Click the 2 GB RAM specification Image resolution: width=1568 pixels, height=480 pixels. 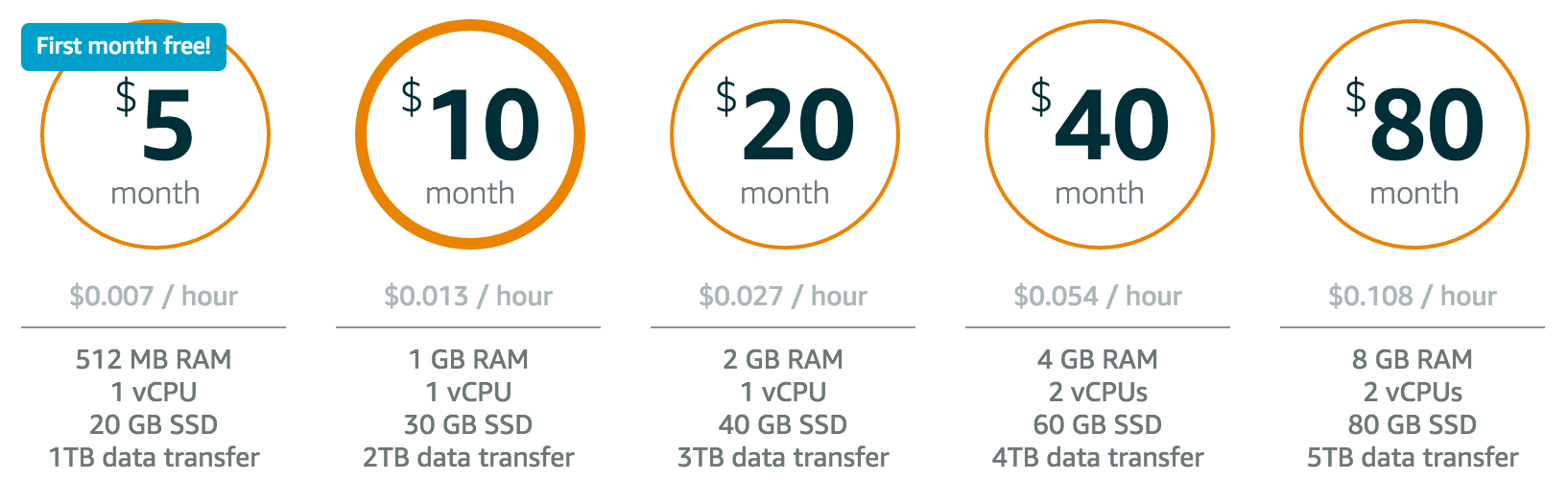(x=783, y=359)
